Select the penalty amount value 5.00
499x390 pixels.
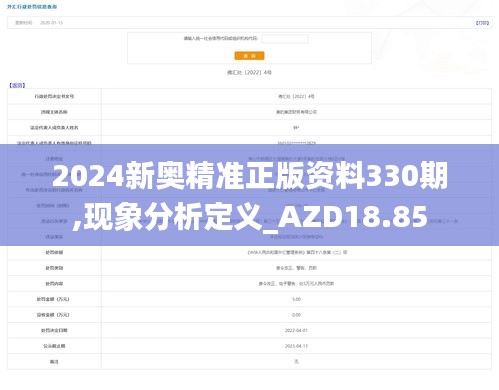(296, 299)
